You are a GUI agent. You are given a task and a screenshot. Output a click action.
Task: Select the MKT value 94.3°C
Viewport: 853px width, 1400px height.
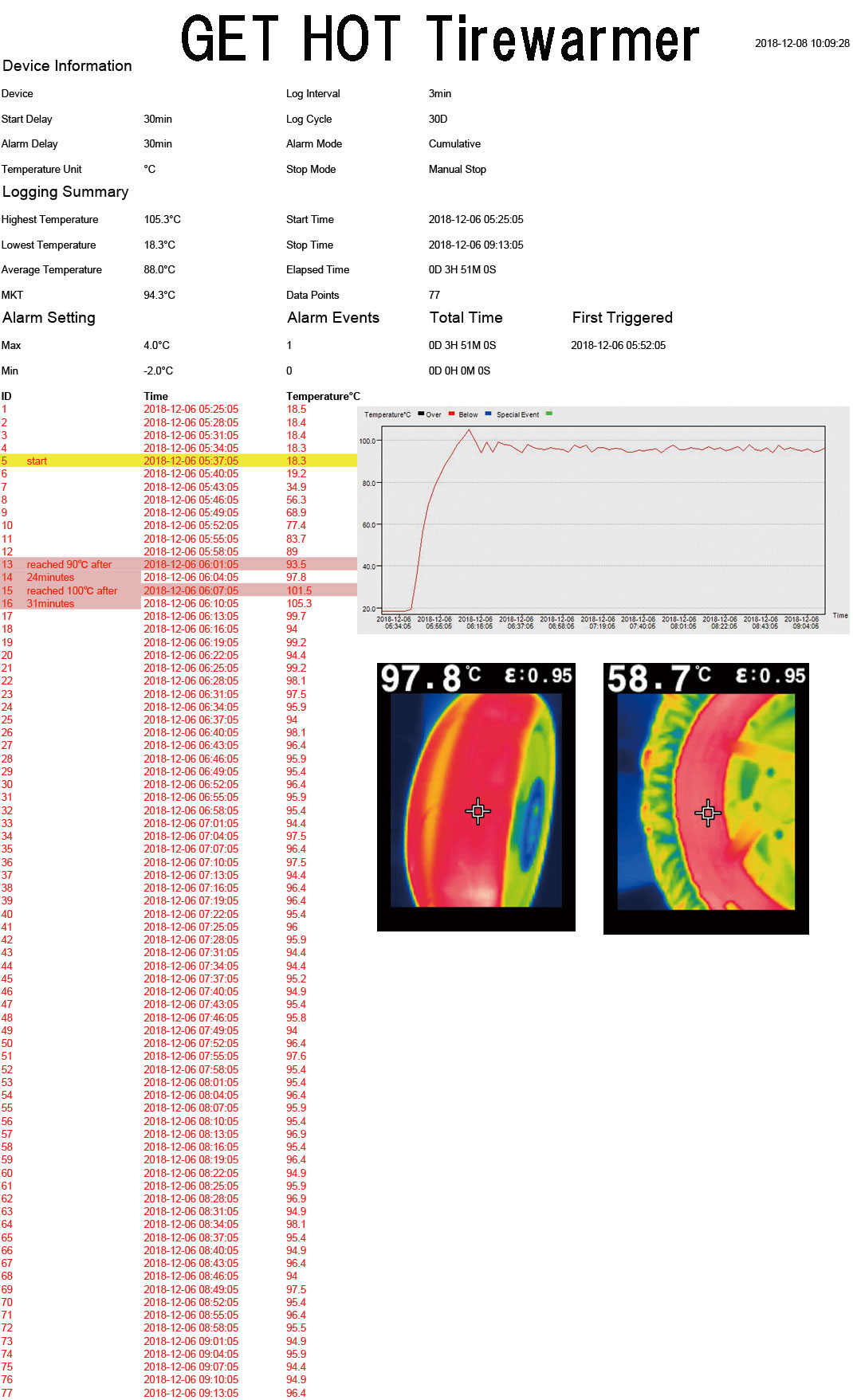coord(159,296)
